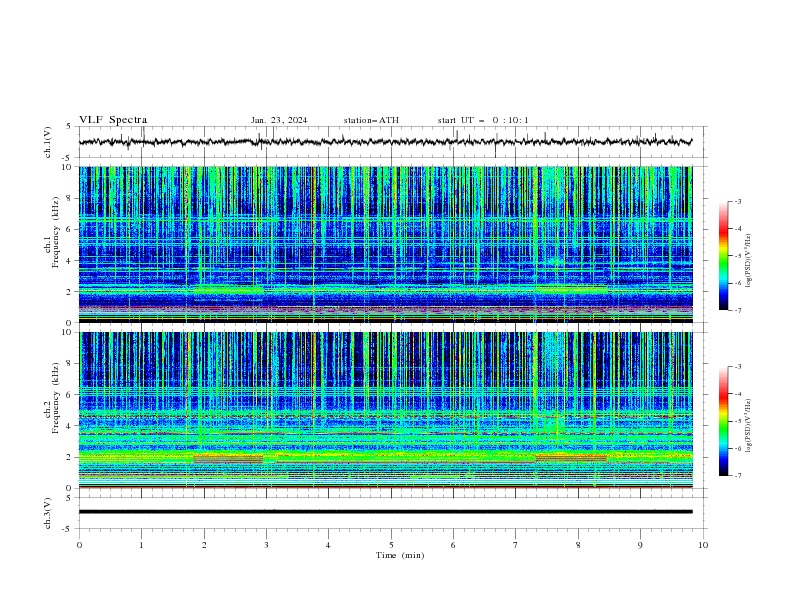Click the time axis tick label "1"
Screen dimensions: 792x612
point(141,545)
